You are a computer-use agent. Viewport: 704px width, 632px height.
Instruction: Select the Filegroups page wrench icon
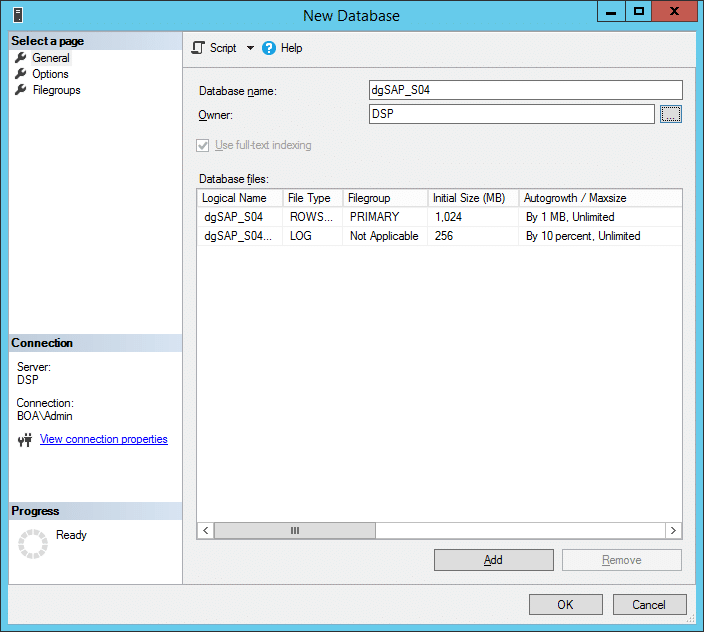tap(21, 90)
